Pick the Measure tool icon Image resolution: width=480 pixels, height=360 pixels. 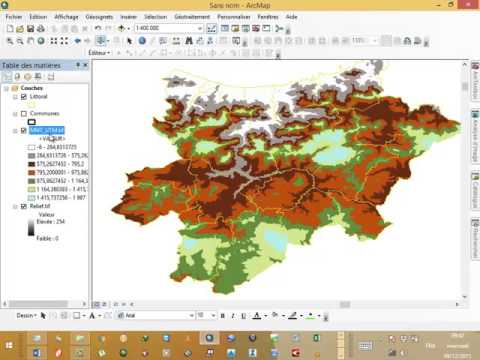click(176, 41)
